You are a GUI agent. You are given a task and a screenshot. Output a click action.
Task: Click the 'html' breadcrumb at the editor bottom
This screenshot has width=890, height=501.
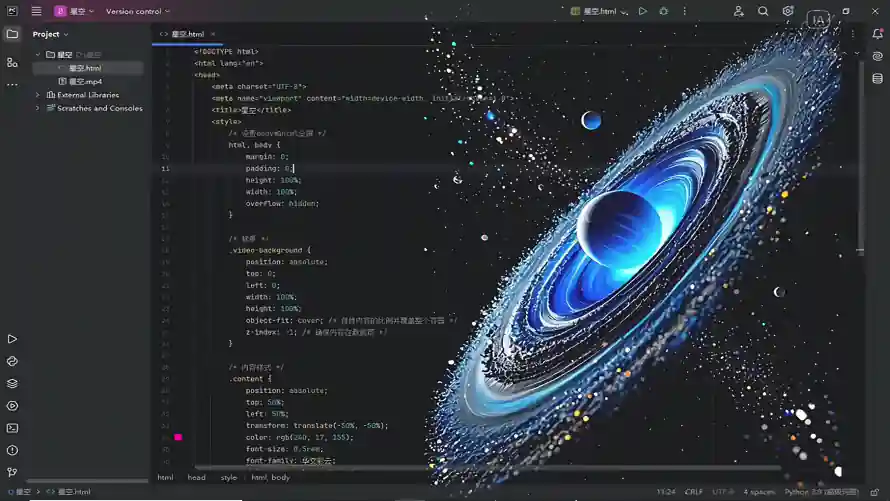[x=165, y=477]
